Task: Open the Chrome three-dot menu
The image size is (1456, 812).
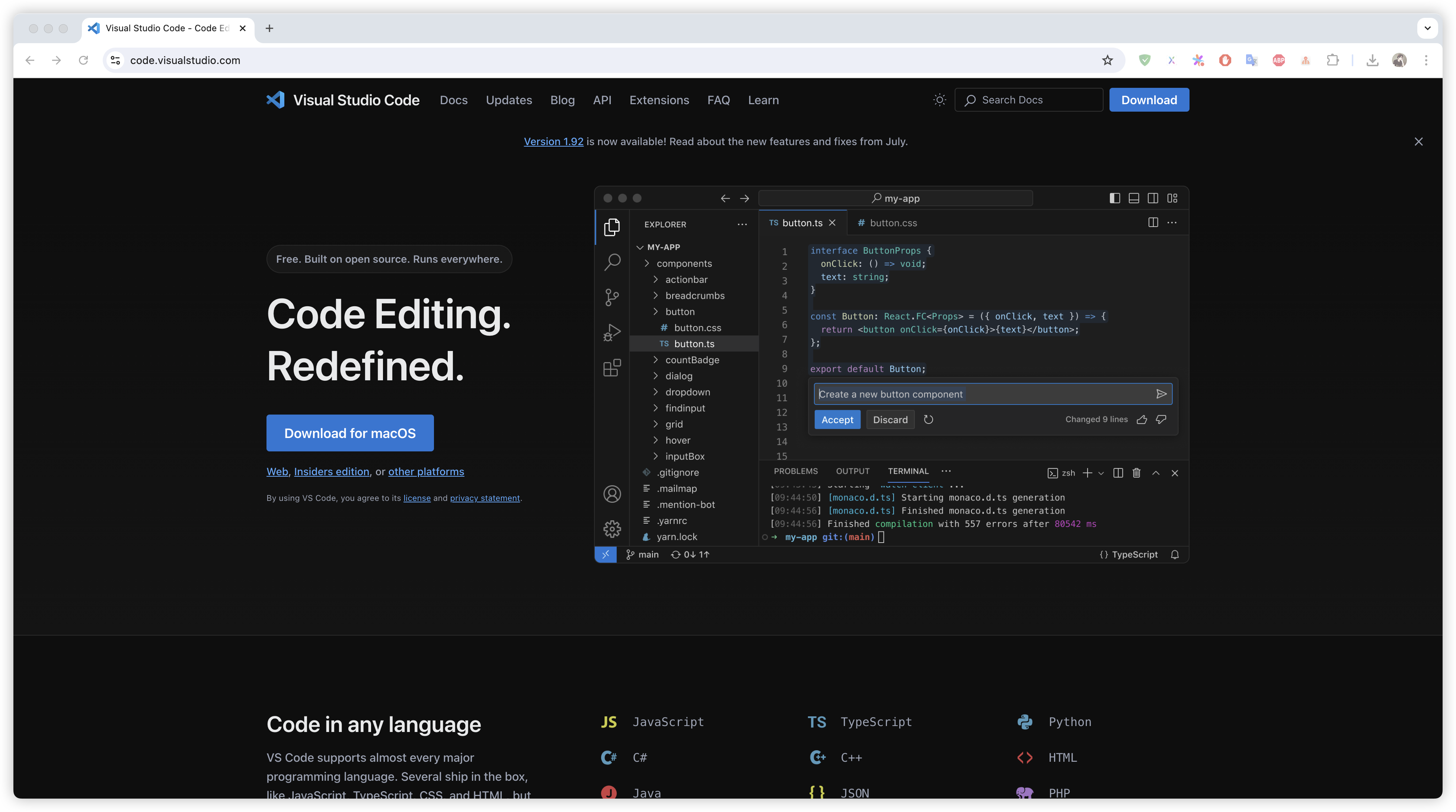Action: tap(1426, 60)
